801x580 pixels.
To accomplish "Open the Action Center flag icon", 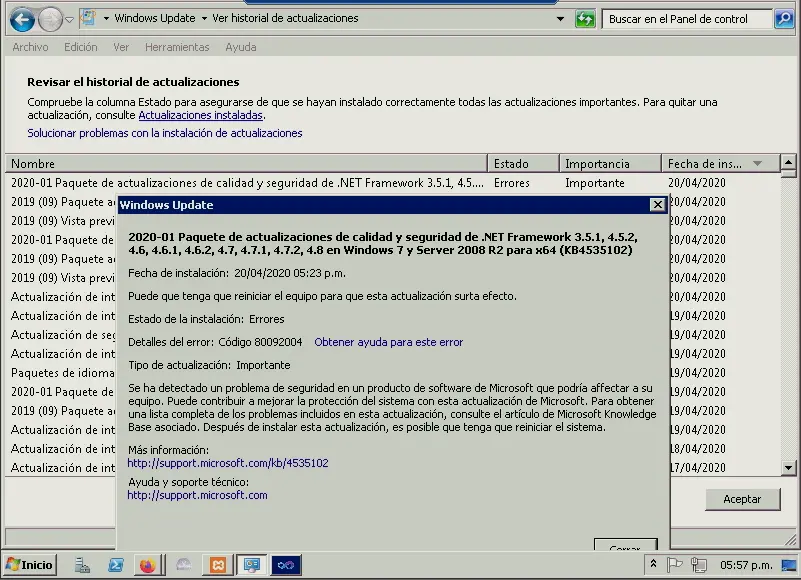I will [x=674, y=565].
